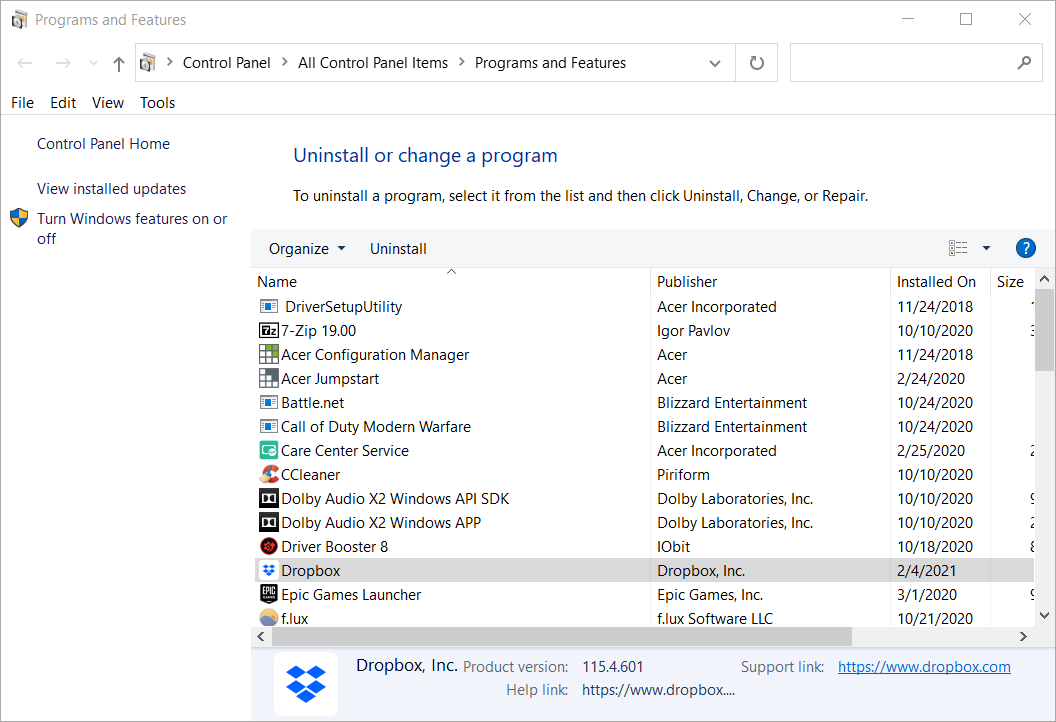Click the forward navigation arrow
Image resolution: width=1056 pixels, height=722 pixels.
[x=63, y=63]
